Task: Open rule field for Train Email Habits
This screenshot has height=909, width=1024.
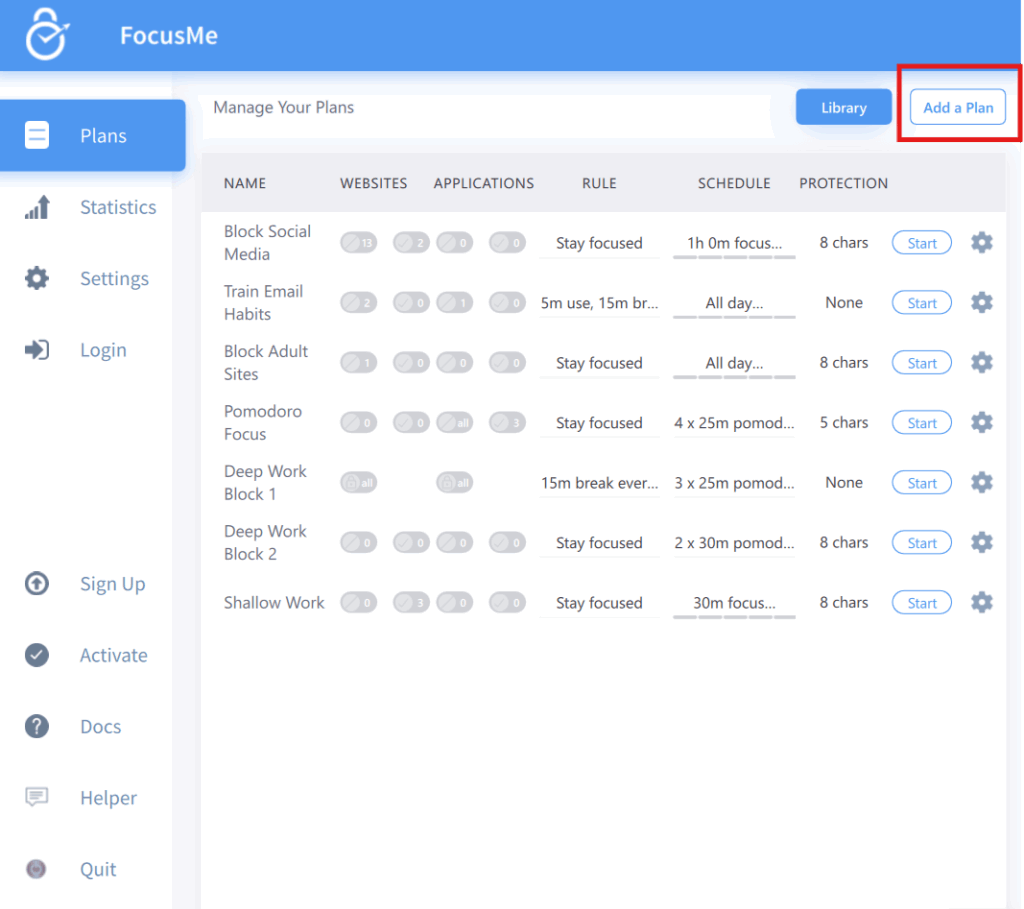Action: tap(599, 303)
